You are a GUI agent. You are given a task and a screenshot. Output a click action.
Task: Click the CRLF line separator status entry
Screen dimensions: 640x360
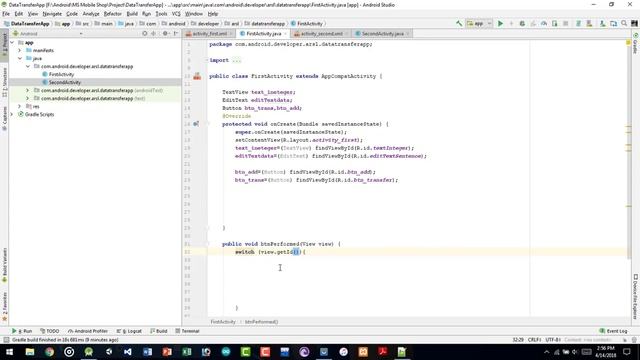point(534,340)
